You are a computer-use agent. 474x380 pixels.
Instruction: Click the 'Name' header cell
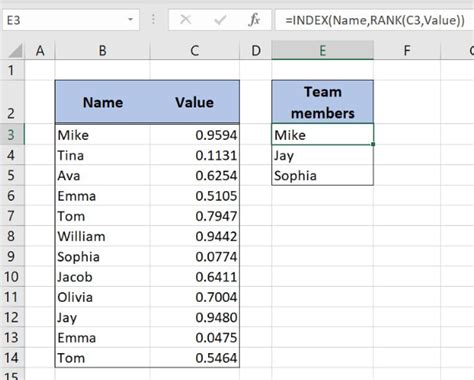pyautogui.click(x=103, y=102)
